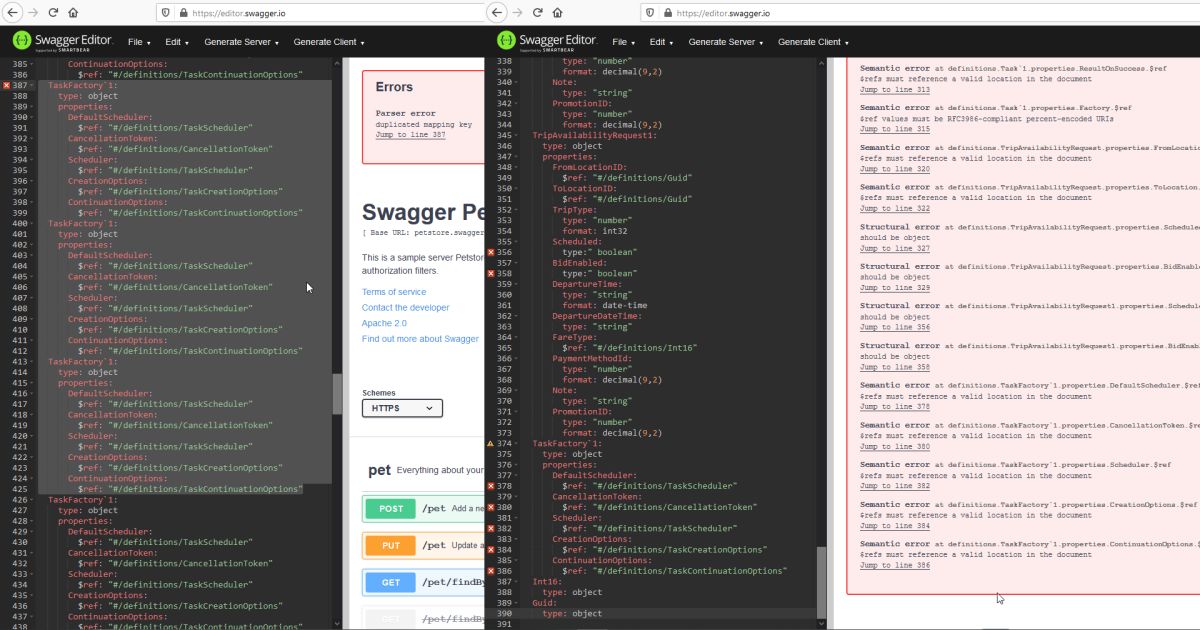Expand the GET /pet/findBy operation

point(423,582)
